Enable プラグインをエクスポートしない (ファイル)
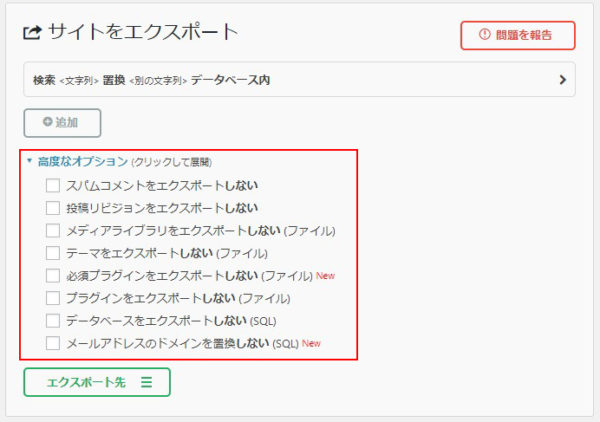The height and width of the screenshot is (422, 600). pyautogui.click(x=53, y=298)
